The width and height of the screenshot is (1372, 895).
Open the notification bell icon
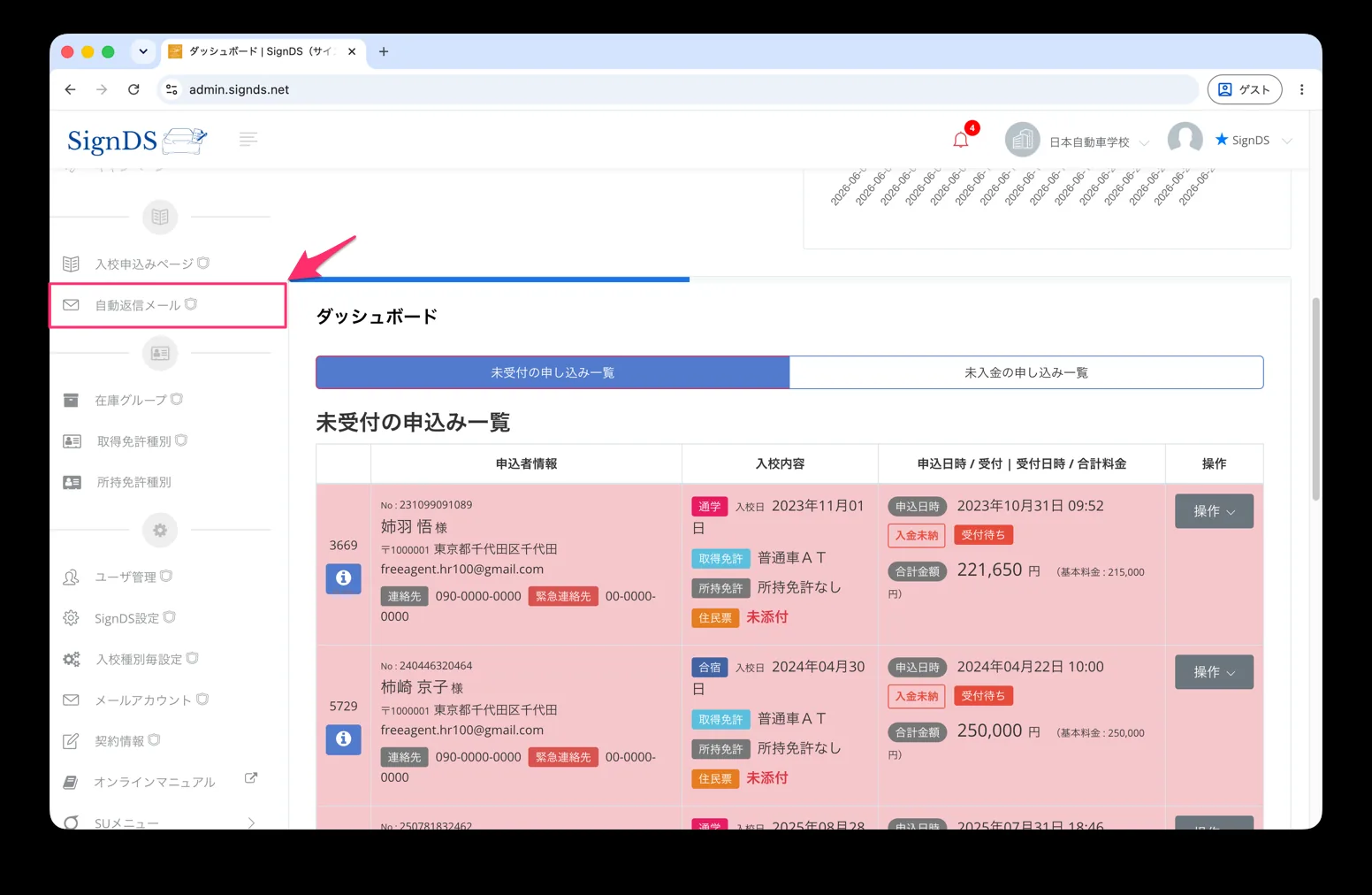tap(961, 140)
